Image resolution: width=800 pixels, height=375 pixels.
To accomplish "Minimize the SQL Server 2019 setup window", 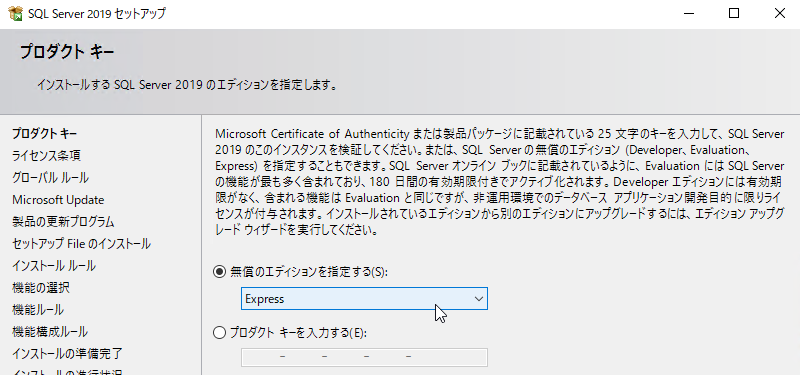I will [x=688, y=14].
